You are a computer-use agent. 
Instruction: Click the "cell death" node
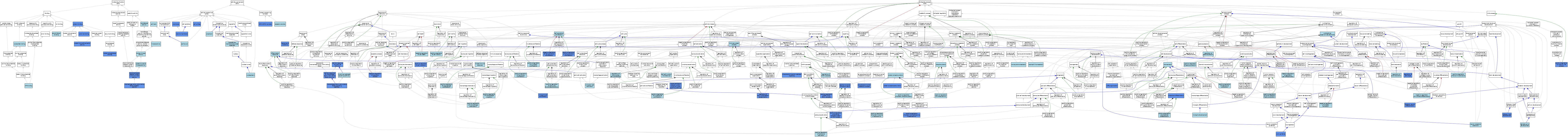[x=421, y=34]
